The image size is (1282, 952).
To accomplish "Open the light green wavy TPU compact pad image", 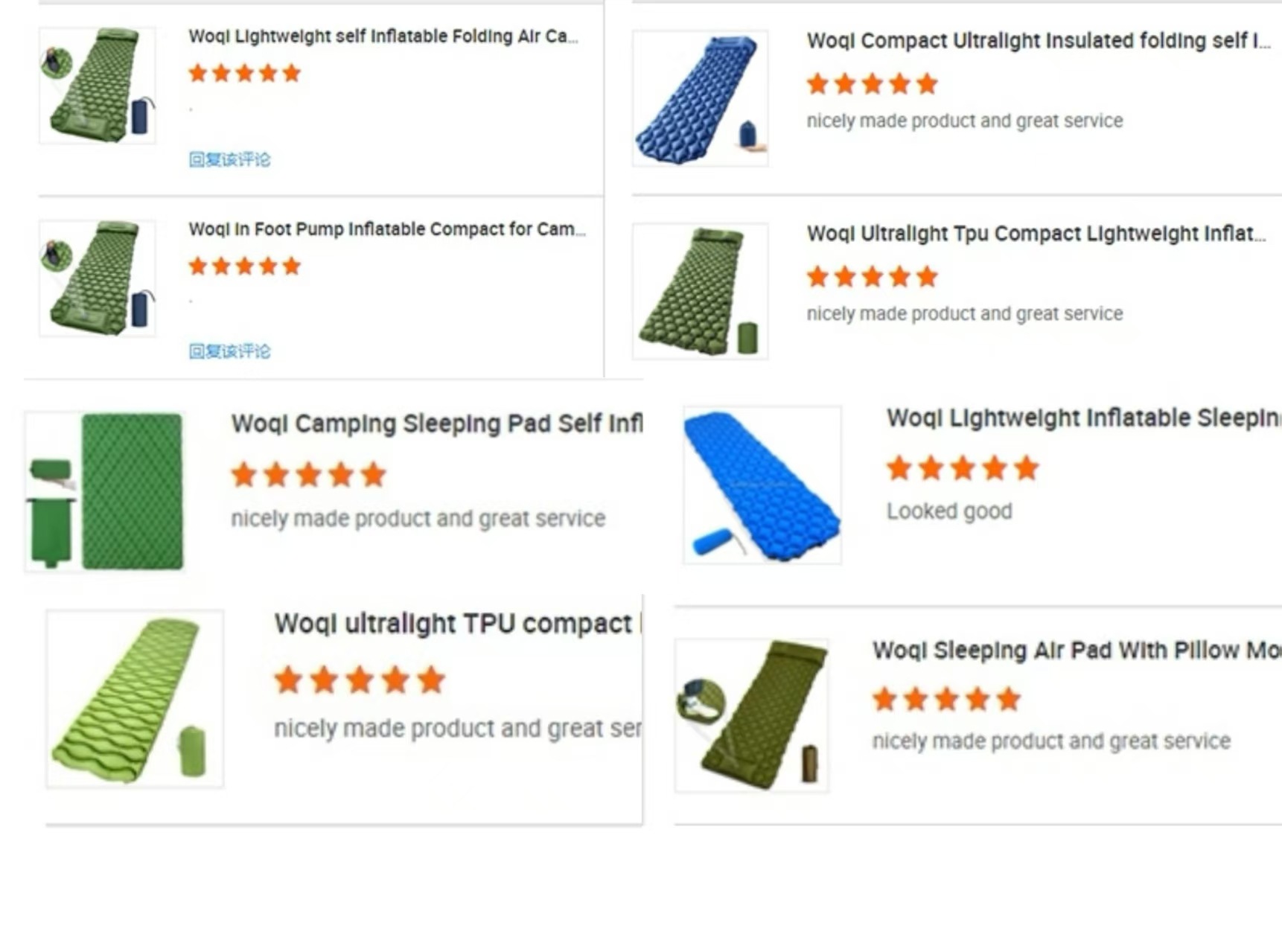I will pos(135,699).
